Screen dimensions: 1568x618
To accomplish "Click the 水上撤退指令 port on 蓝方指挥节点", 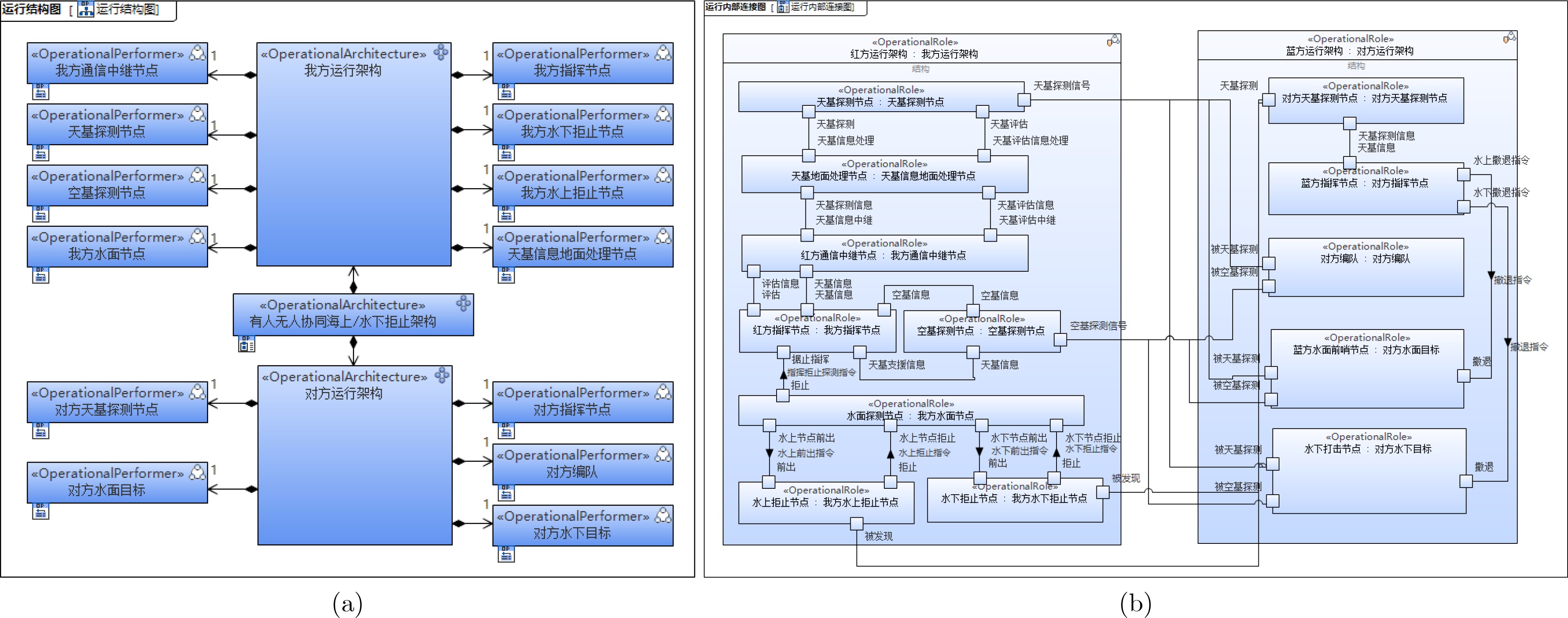I will click(1463, 174).
